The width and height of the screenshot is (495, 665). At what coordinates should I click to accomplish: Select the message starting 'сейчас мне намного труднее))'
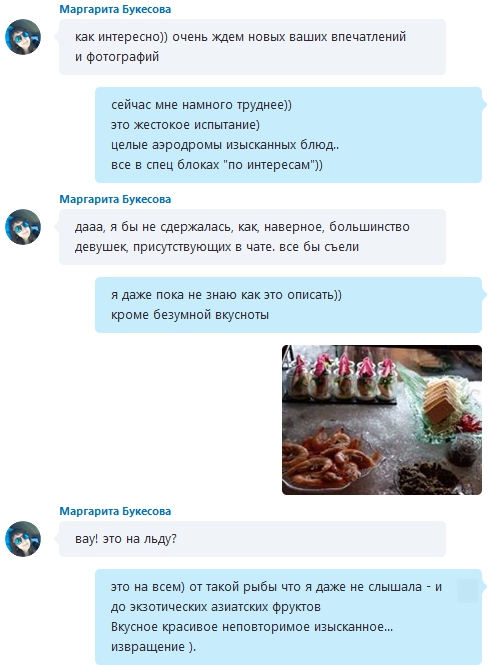(288, 135)
